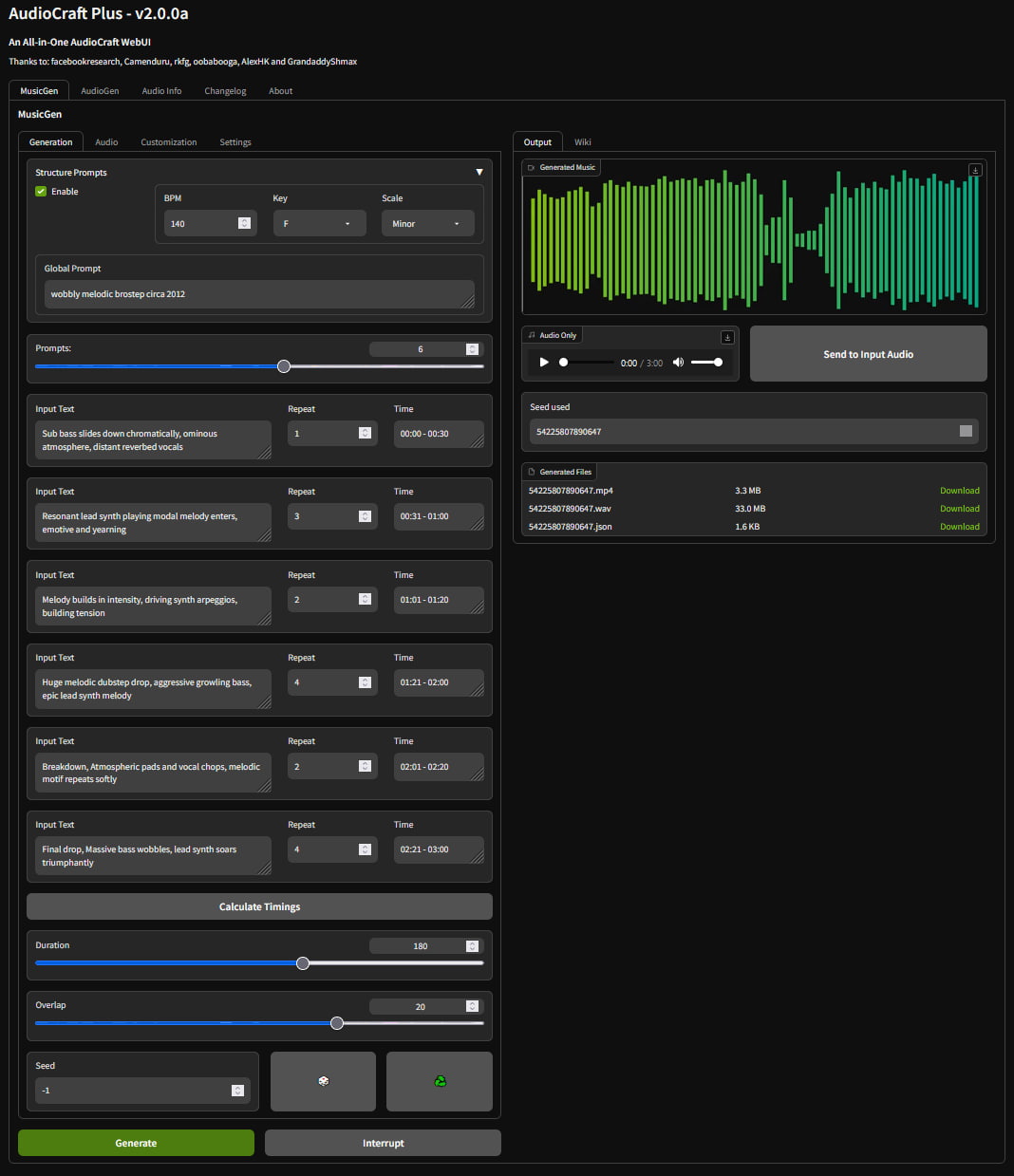
Task: Click the Duration slider handle
Action: [303, 963]
